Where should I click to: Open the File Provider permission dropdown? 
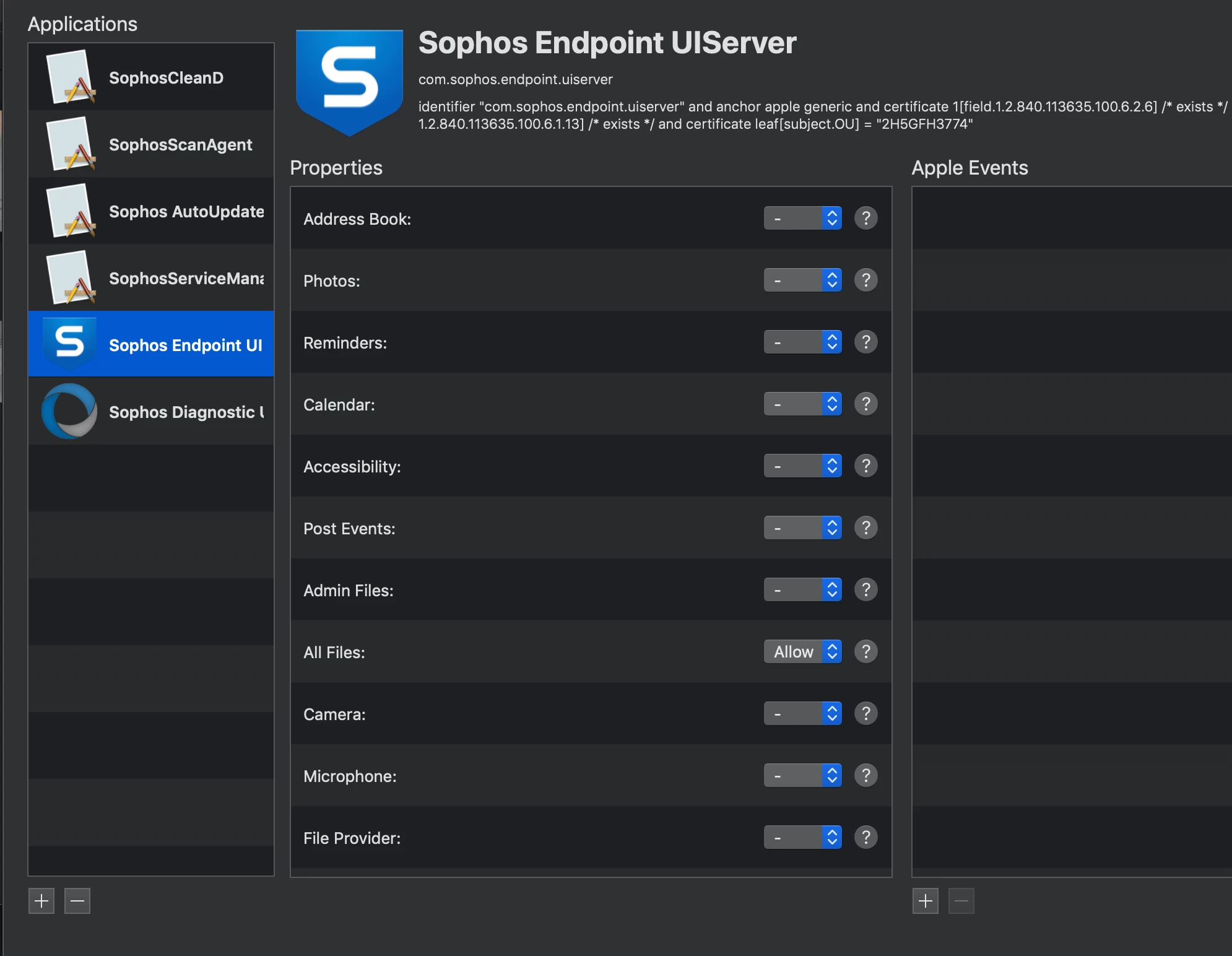pos(802,837)
